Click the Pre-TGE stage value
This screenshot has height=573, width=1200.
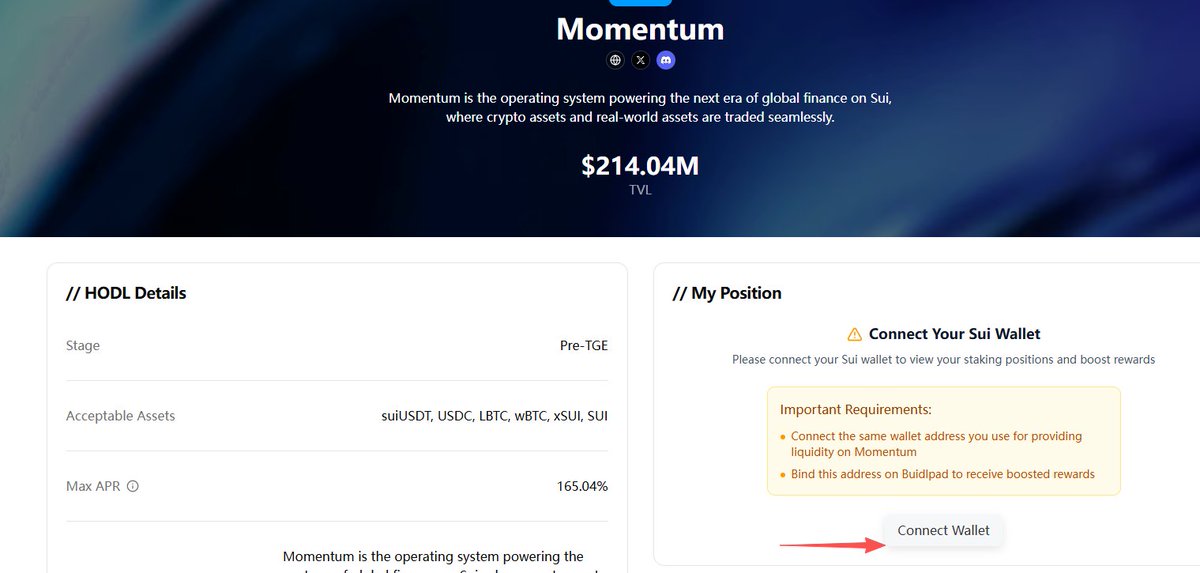pyautogui.click(x=583, y=346)
